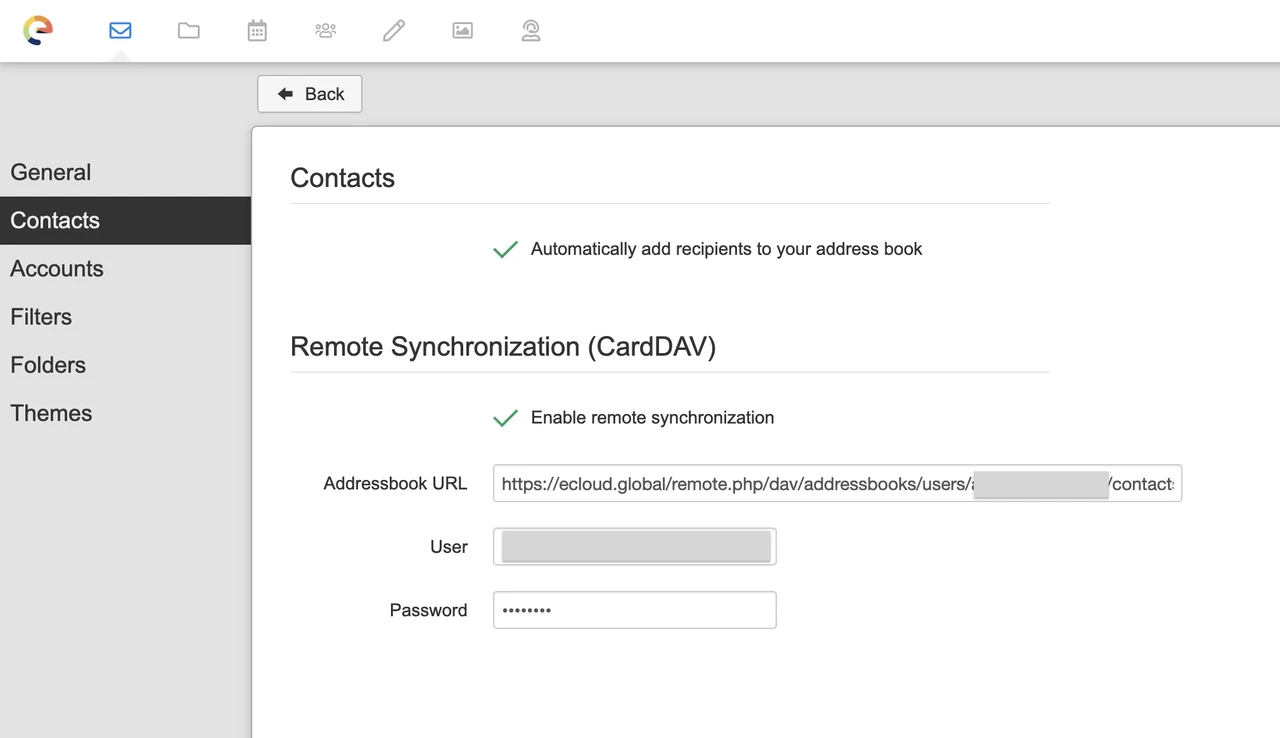The image size is (1280, 738).
Task: Select Contacts in settings sidebar
Action: (x=125, y=220)
